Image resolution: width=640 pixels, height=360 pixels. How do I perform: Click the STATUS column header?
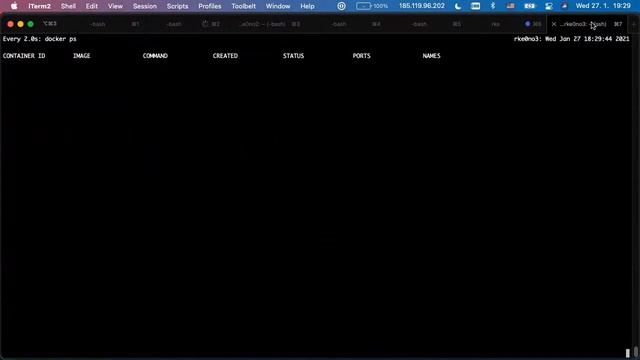[x=293, y=56]
